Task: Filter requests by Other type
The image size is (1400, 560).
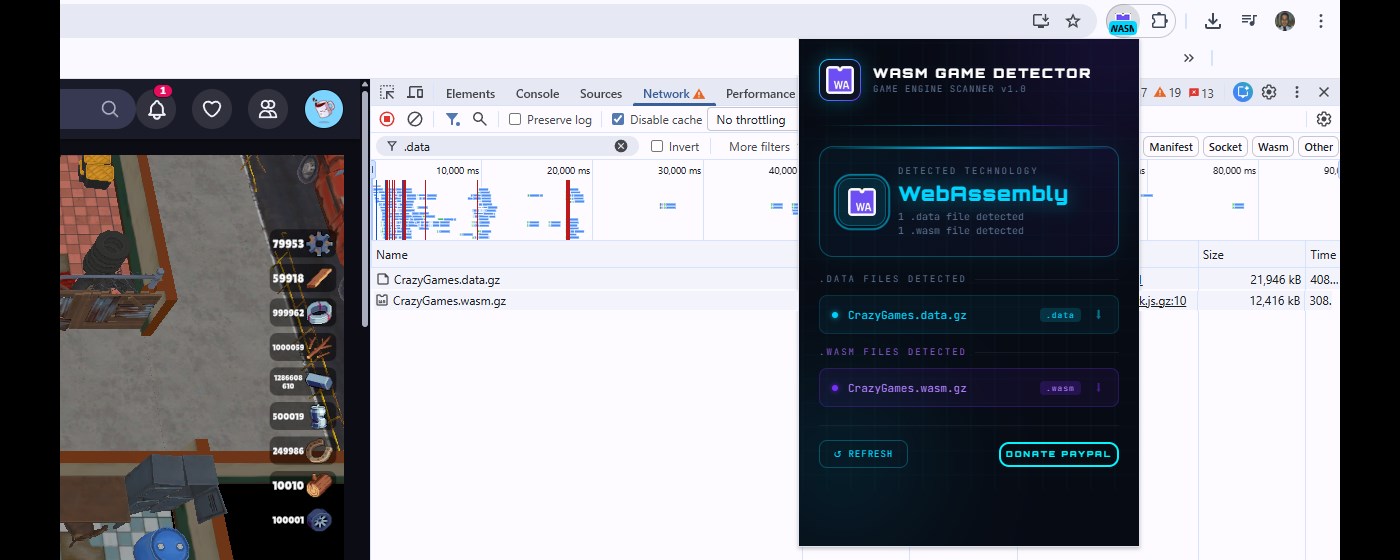Action: [x=1318, y=146]
